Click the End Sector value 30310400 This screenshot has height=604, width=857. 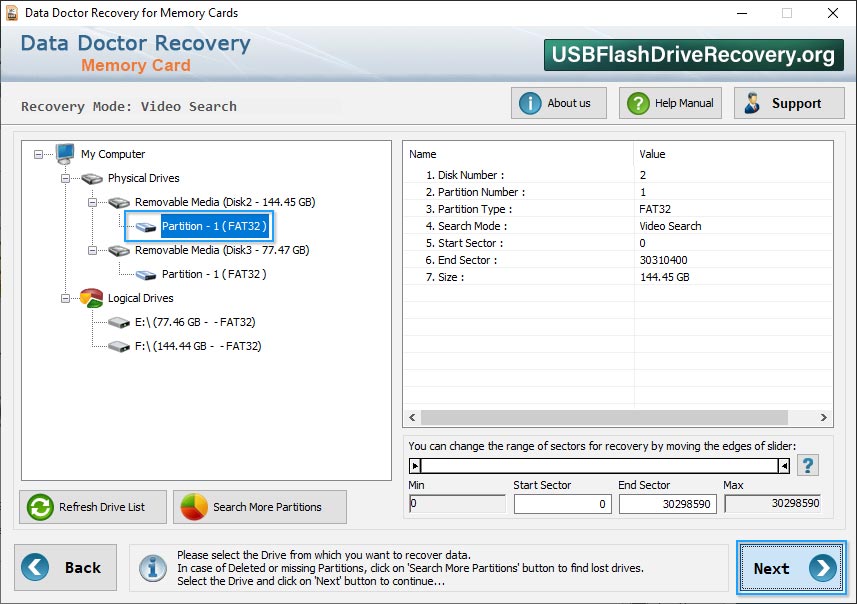(664, 260)
